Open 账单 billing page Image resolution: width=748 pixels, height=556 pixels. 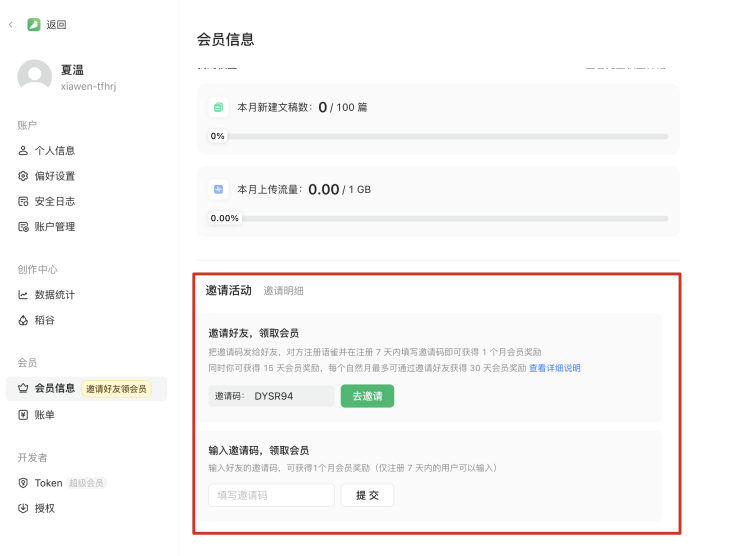pyautogui.click(x=44, y=414)
